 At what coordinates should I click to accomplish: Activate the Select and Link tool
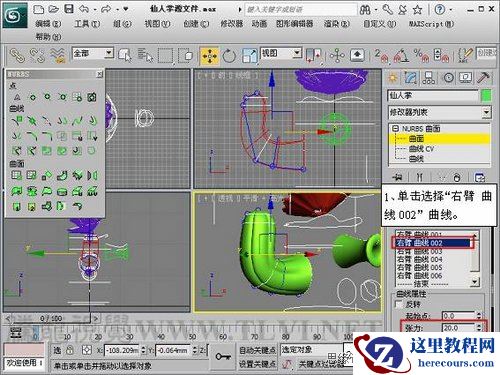(x=17, y=55)
